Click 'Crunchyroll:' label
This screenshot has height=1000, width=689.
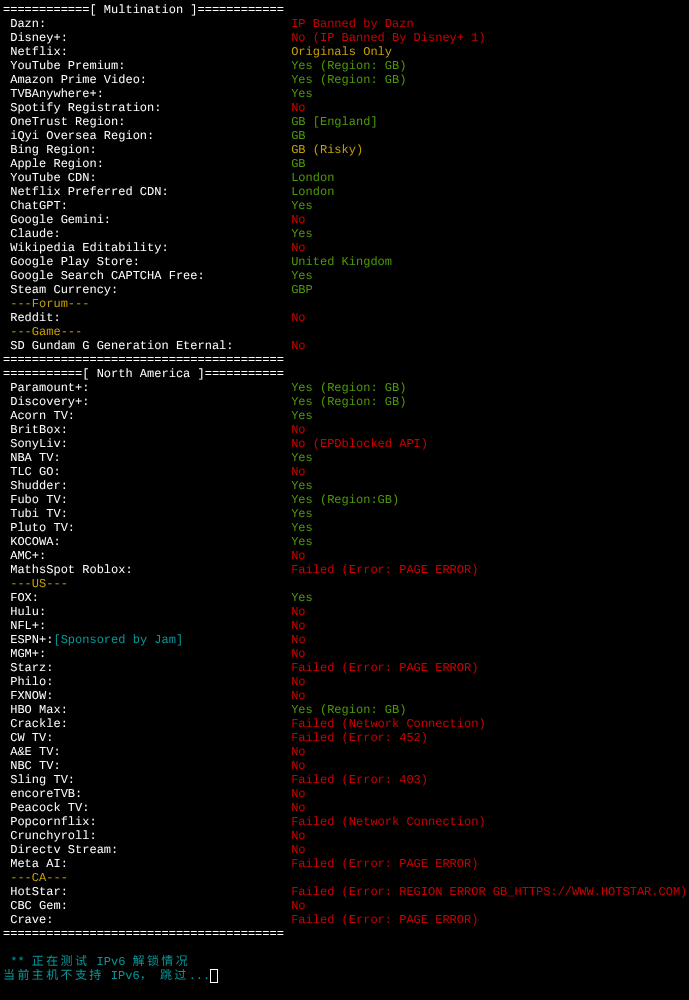click(53, 837)
